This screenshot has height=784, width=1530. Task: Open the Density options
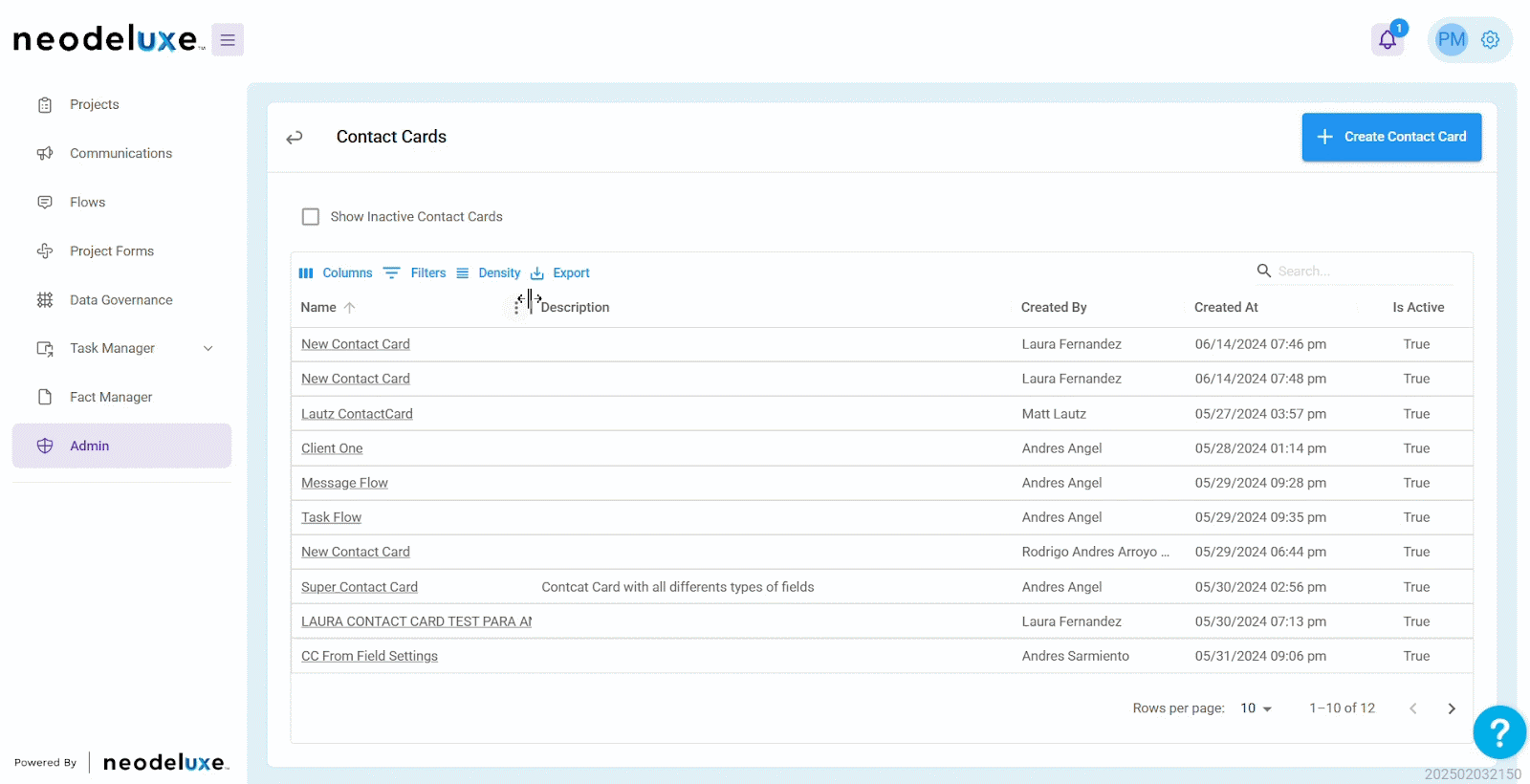tap(489, 273)
